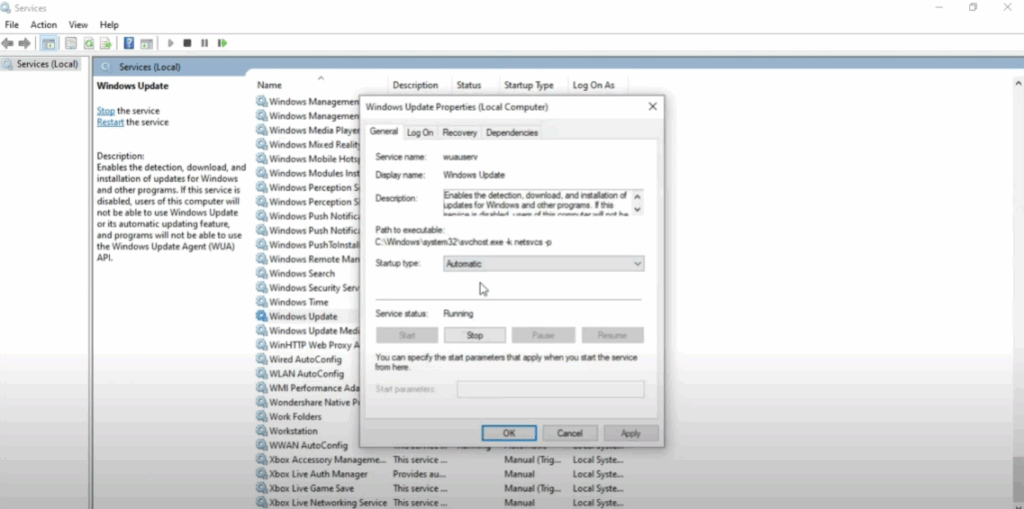Click the gear icon beside Wired AutoConfig
The image size is (1024, 509).
[x=262, y=359]
